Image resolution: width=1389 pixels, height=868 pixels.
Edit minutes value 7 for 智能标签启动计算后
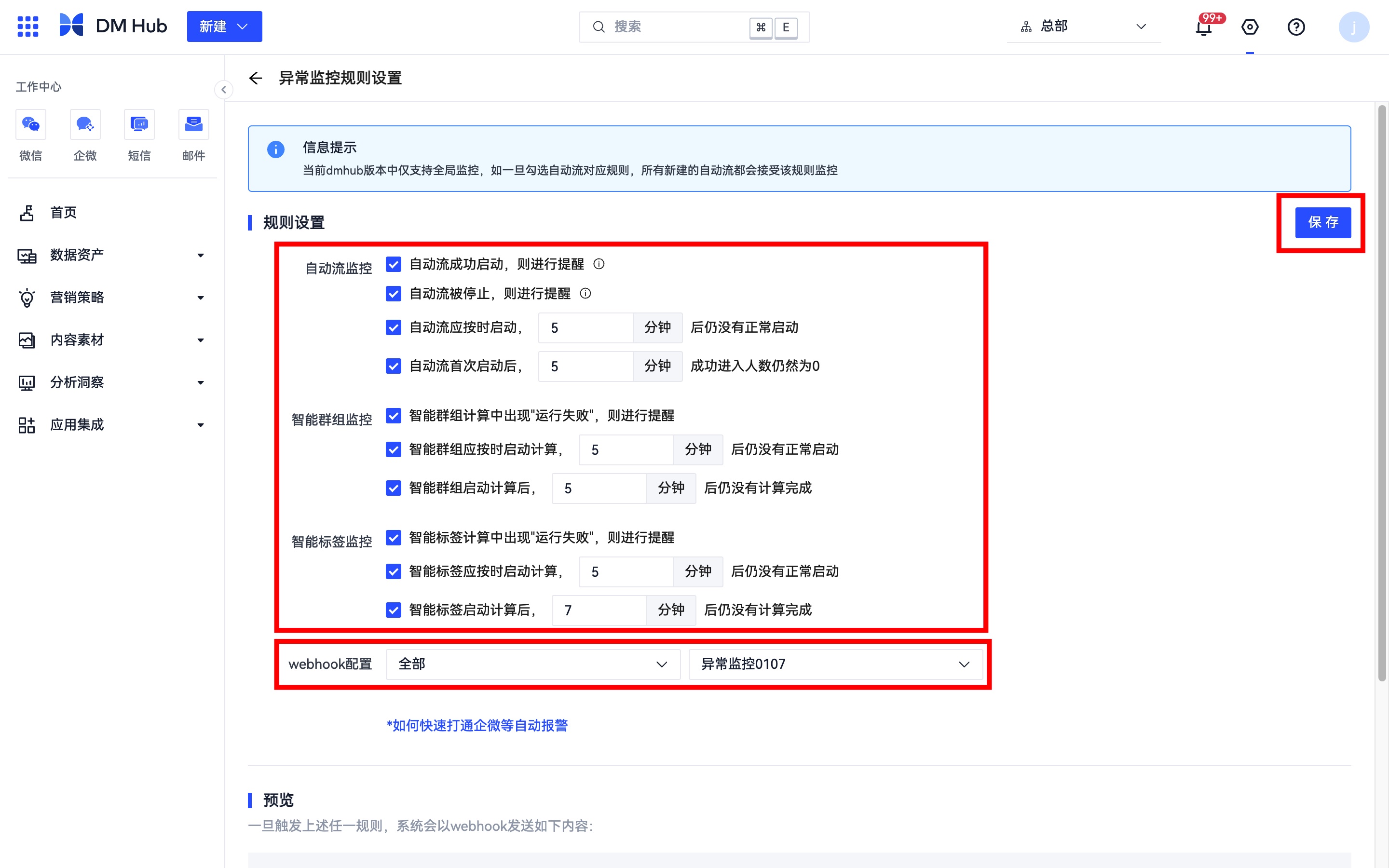coord(599,610)
